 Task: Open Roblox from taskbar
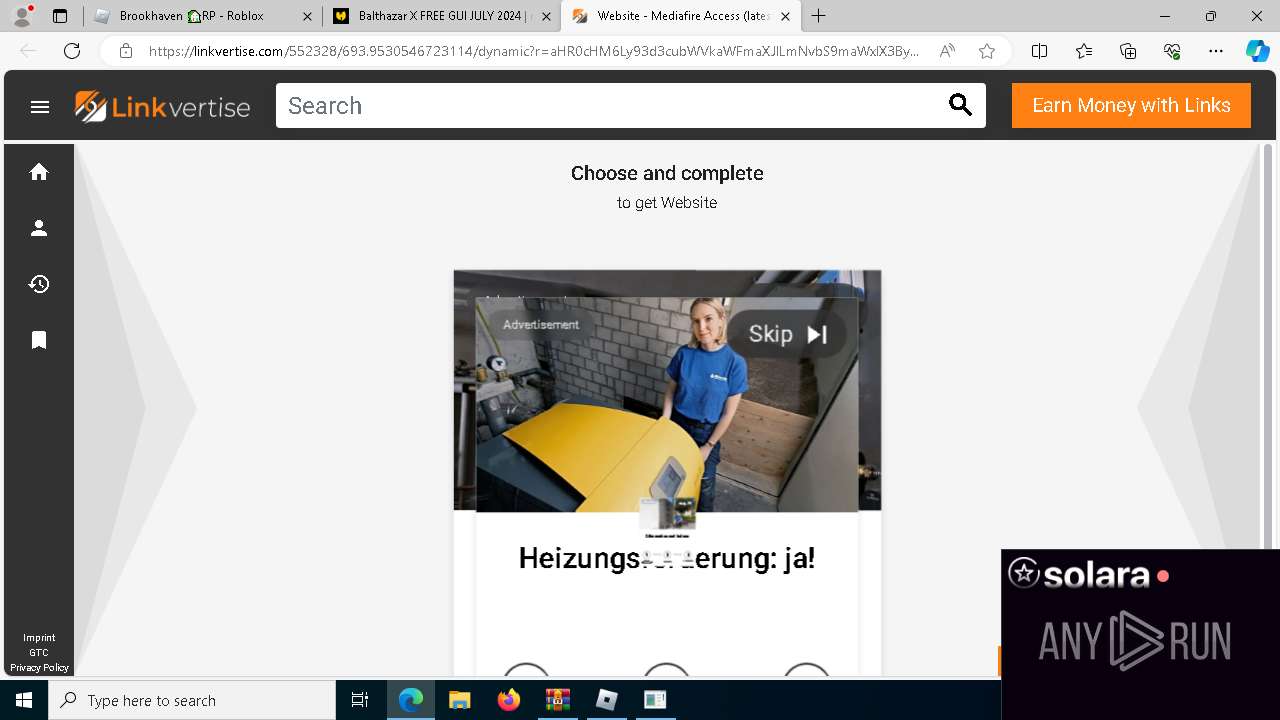tap(607, 700)
